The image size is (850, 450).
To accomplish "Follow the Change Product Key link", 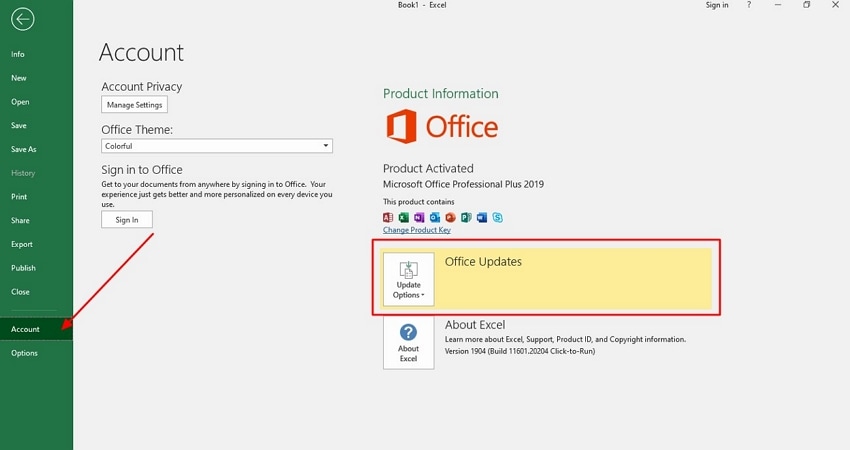I will point(416,230).
